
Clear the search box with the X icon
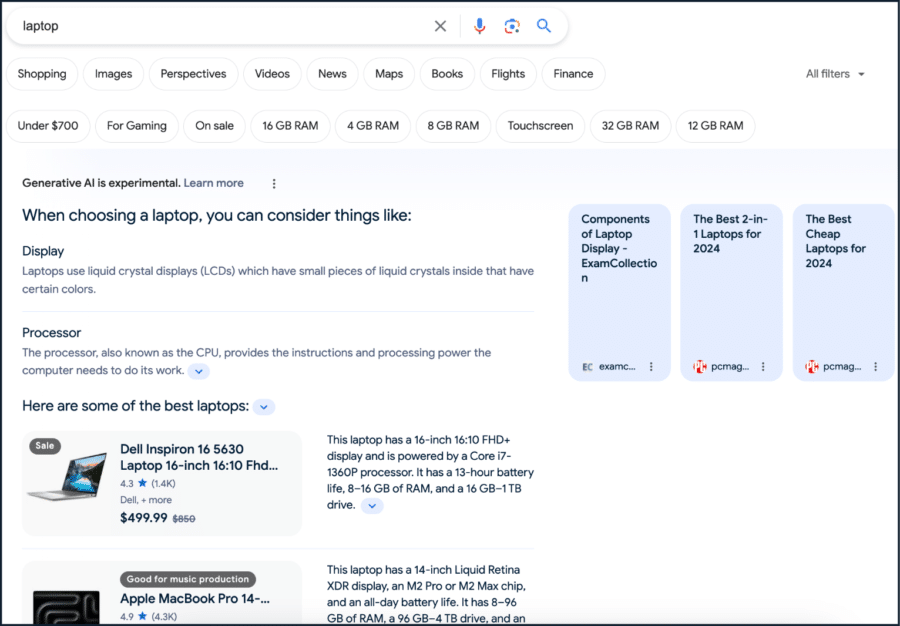[440, 26]
